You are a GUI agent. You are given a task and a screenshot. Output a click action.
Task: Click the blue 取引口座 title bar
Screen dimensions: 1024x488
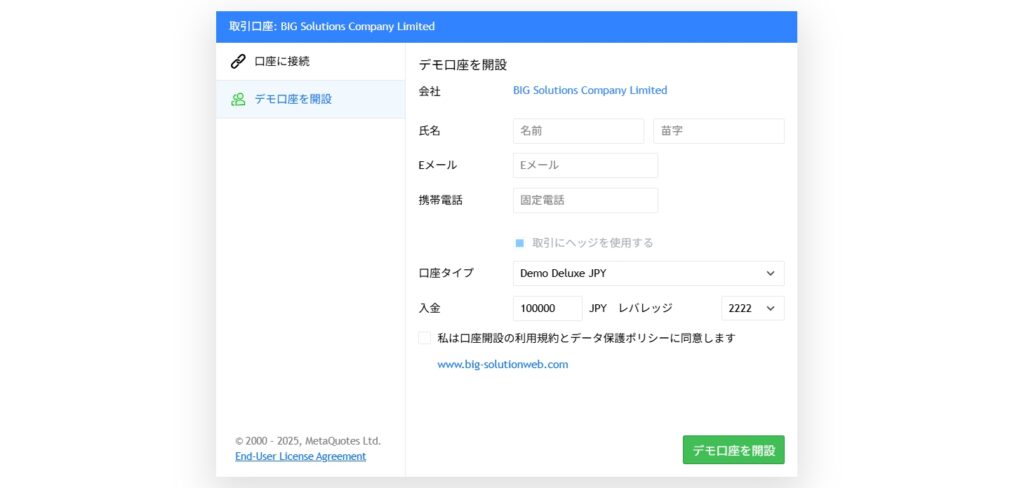coord(506,26)
